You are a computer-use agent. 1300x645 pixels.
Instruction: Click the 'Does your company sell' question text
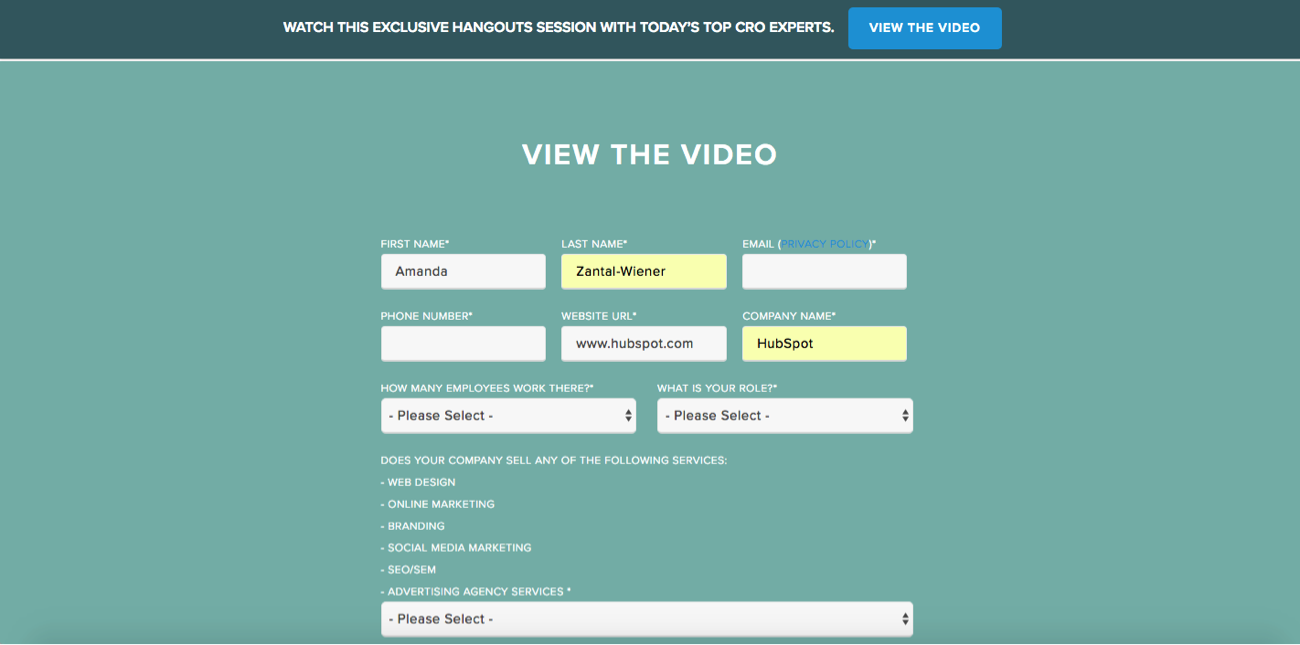click(x=554, y=461)
